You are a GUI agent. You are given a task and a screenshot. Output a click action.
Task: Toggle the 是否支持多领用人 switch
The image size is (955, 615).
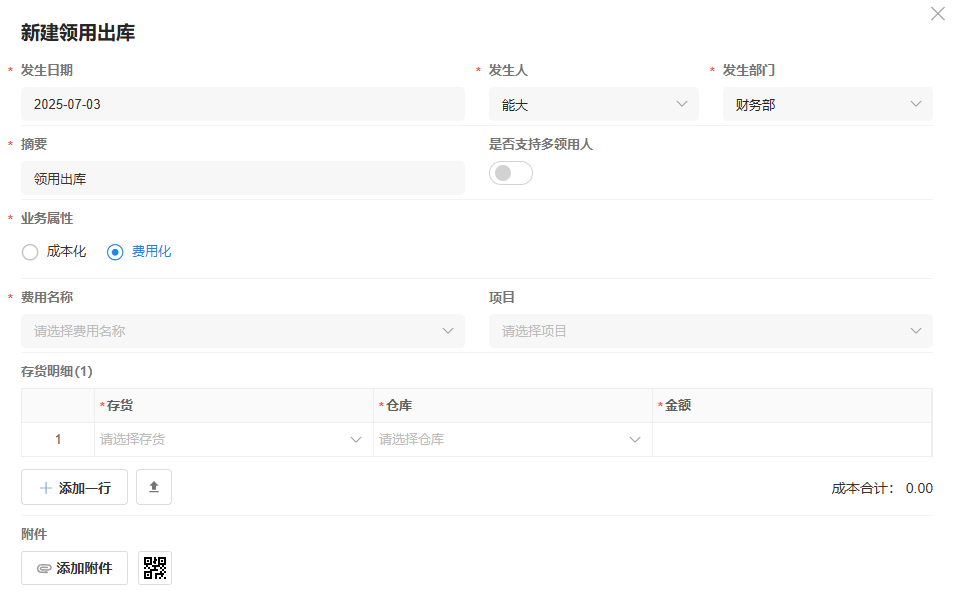coord(510,173)
